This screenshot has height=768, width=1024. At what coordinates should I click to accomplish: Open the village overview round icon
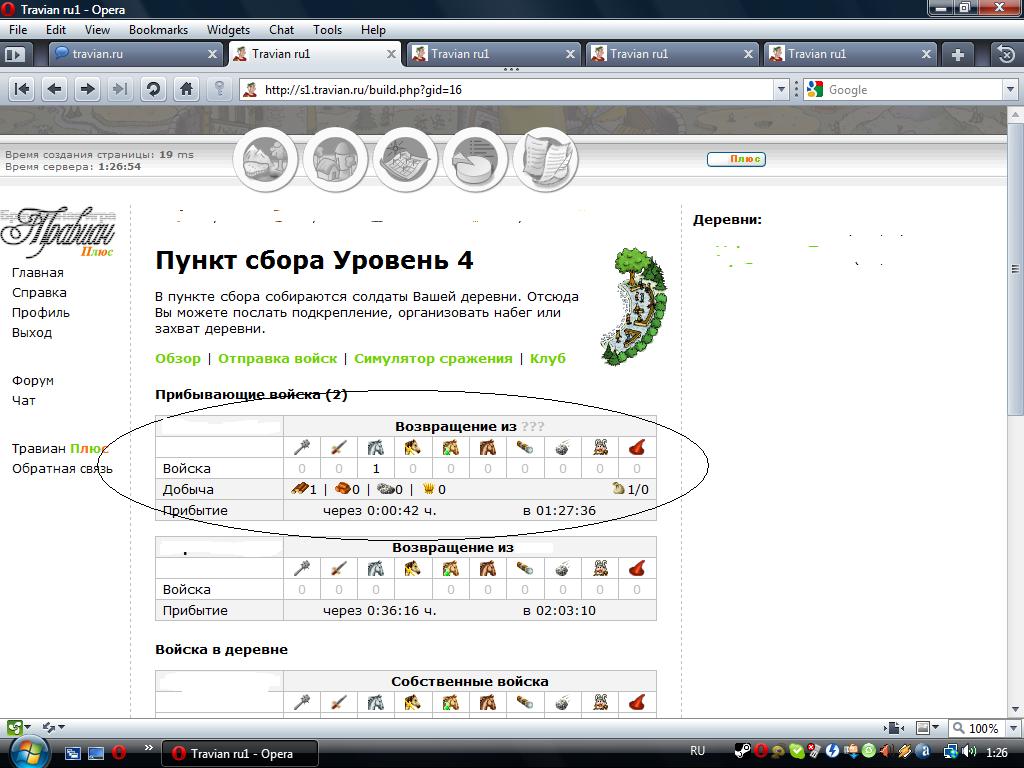pos(266,159)
